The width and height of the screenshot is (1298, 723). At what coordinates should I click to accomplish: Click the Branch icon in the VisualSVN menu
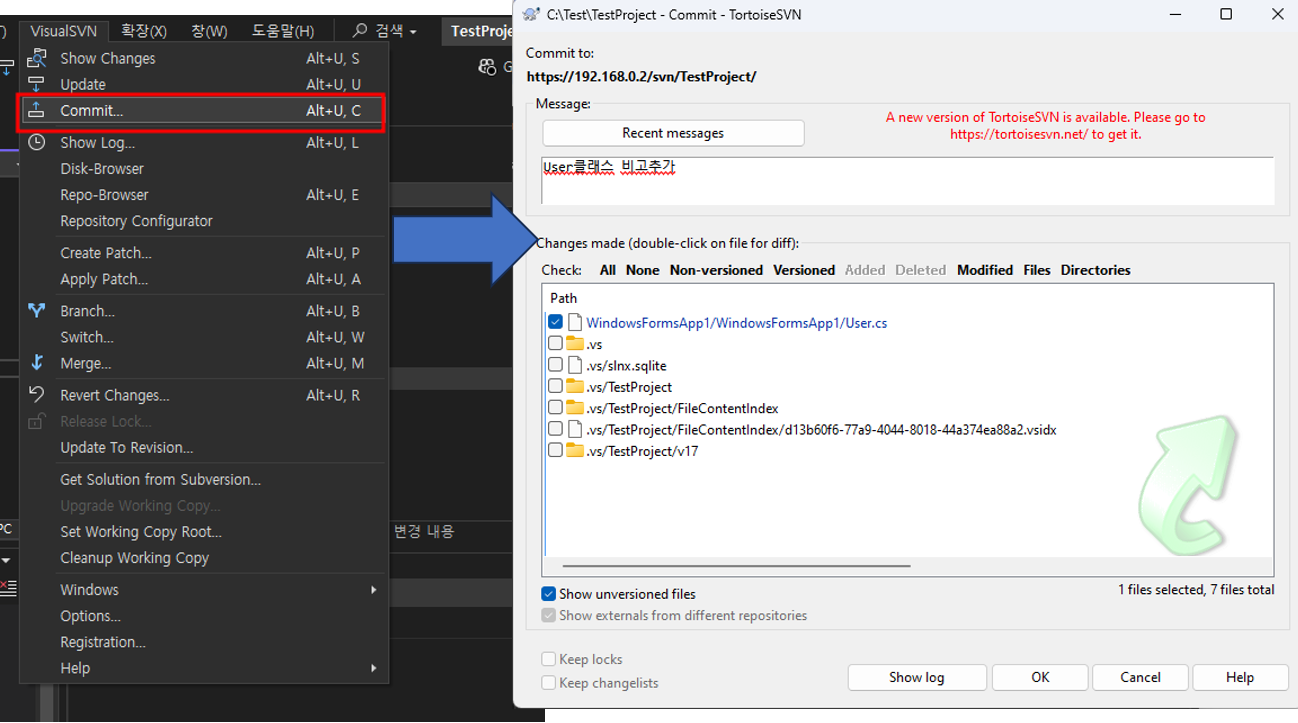coord(37,311)
